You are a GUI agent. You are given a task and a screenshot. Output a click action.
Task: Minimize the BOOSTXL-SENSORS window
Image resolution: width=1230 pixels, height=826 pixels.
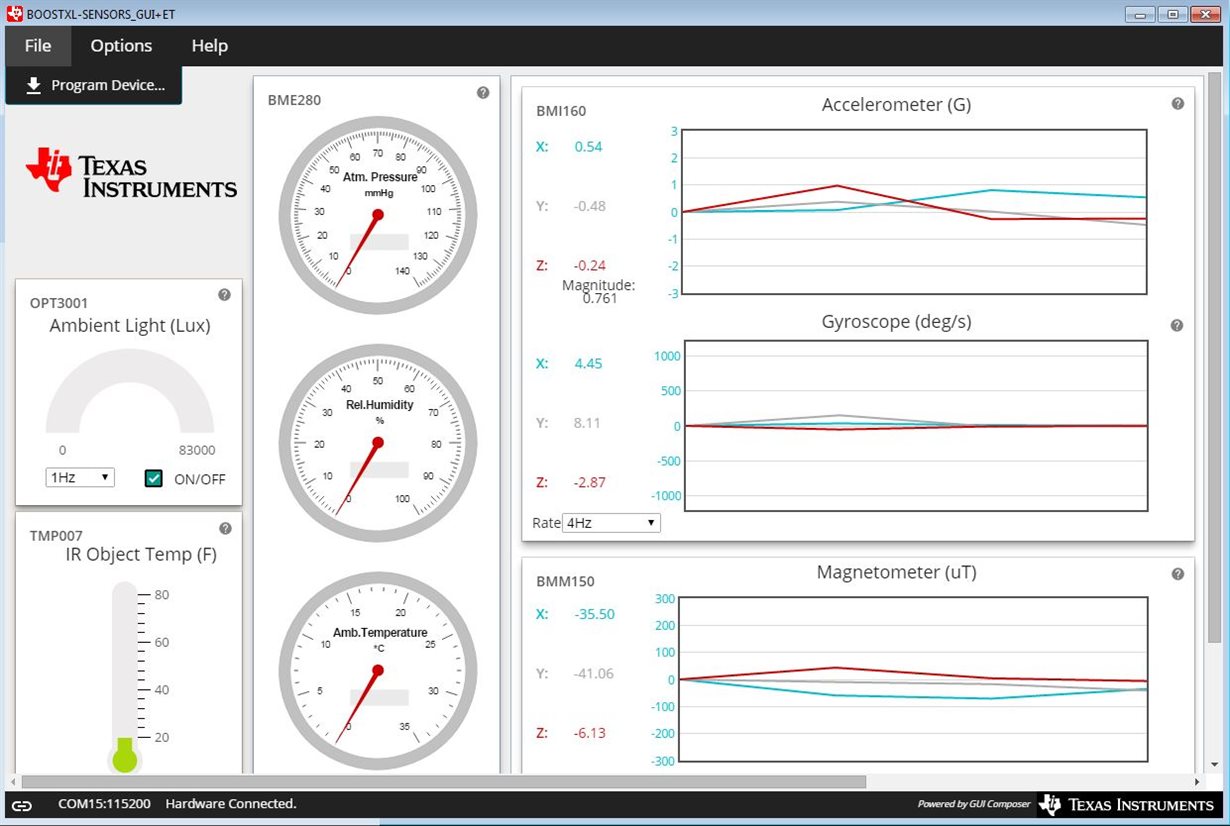point(1142,13)
